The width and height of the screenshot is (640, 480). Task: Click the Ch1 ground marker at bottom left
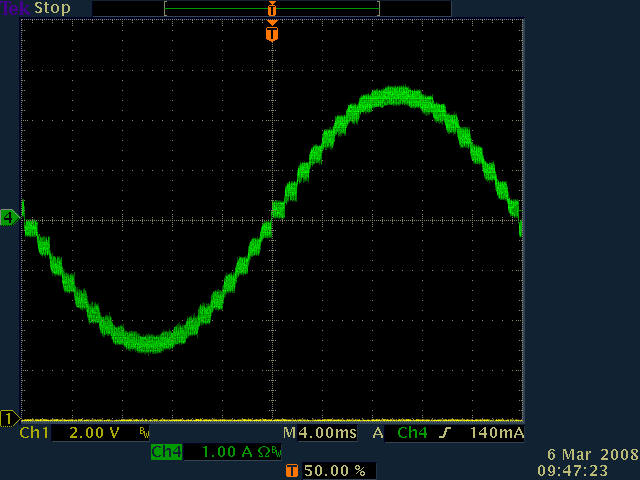[10, 417]
